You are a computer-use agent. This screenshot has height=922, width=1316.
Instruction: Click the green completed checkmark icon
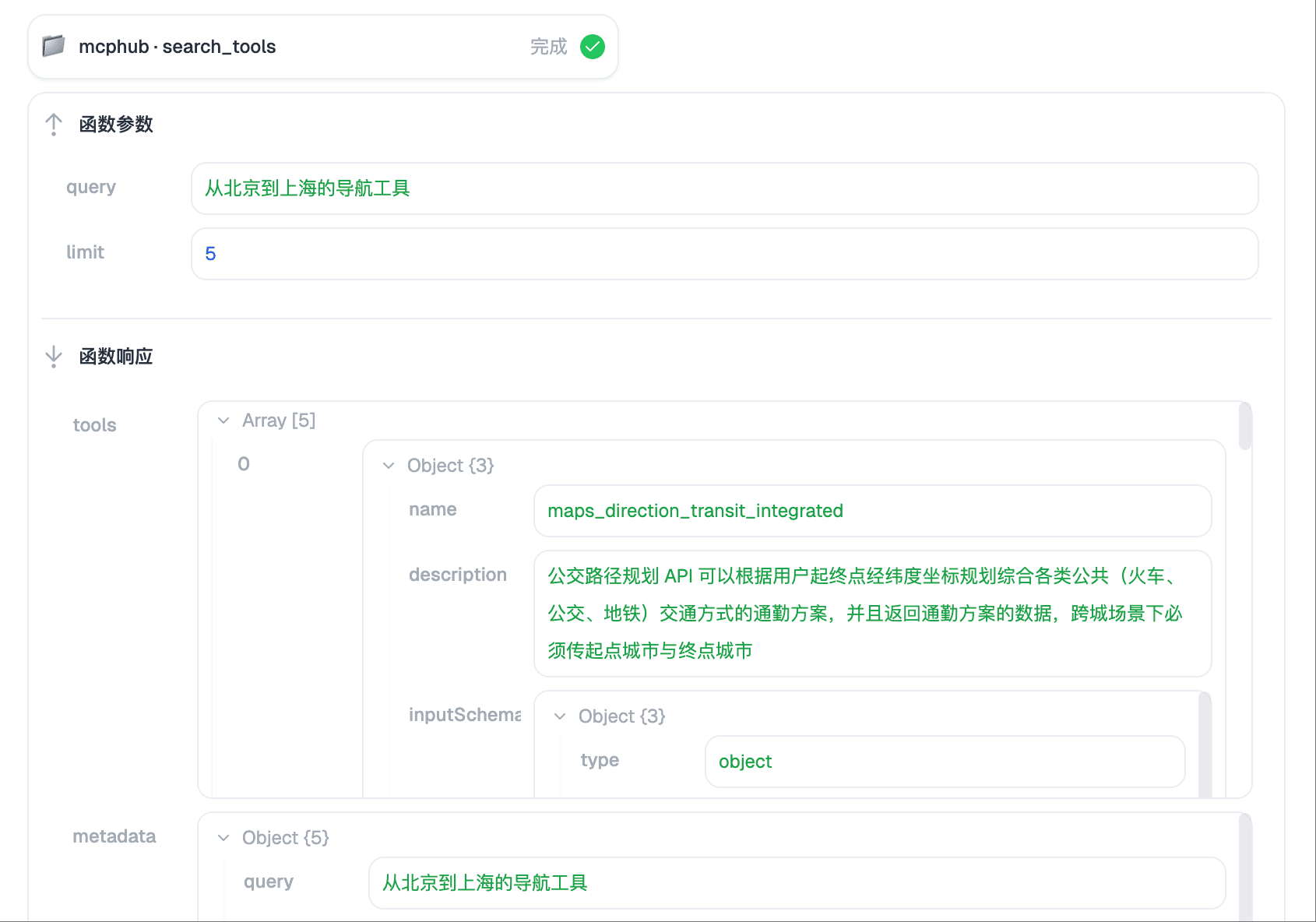[593, 47]
